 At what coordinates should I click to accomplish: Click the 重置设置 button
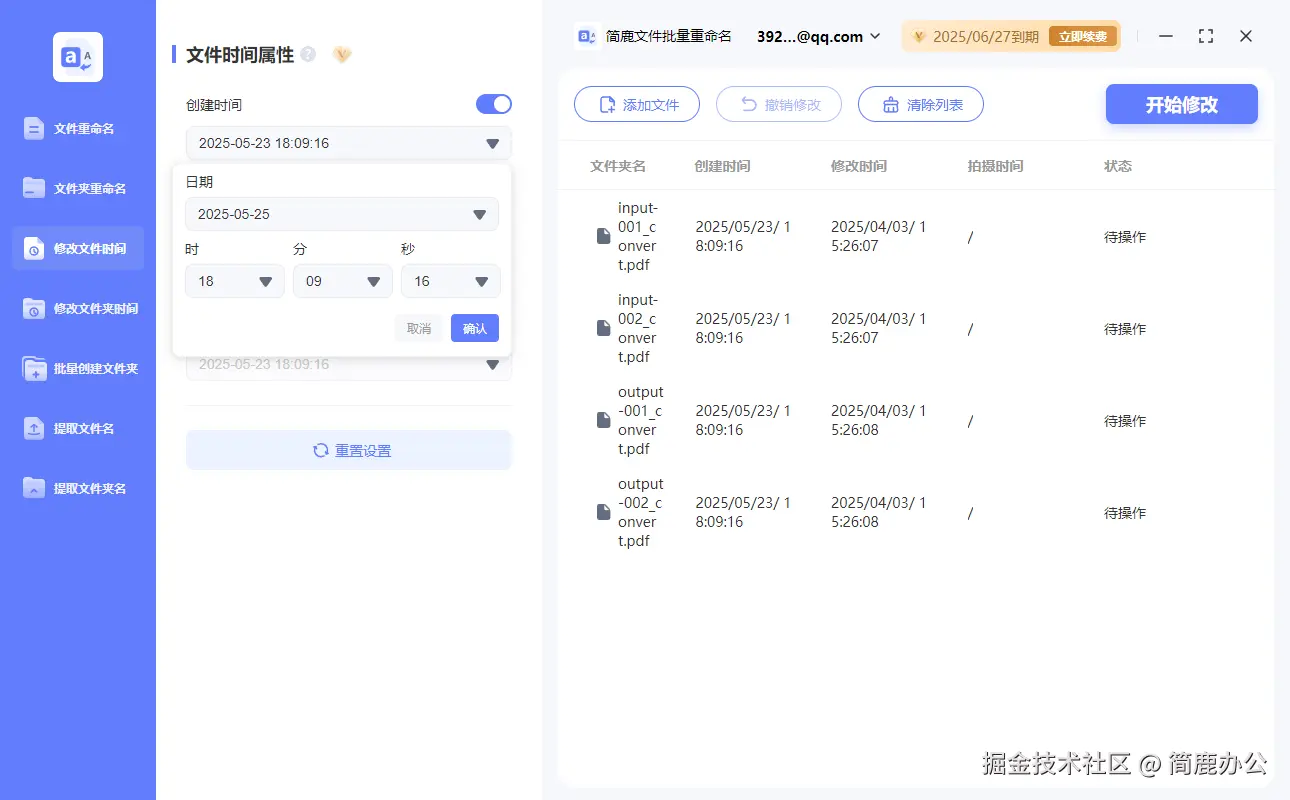point(349,450)
